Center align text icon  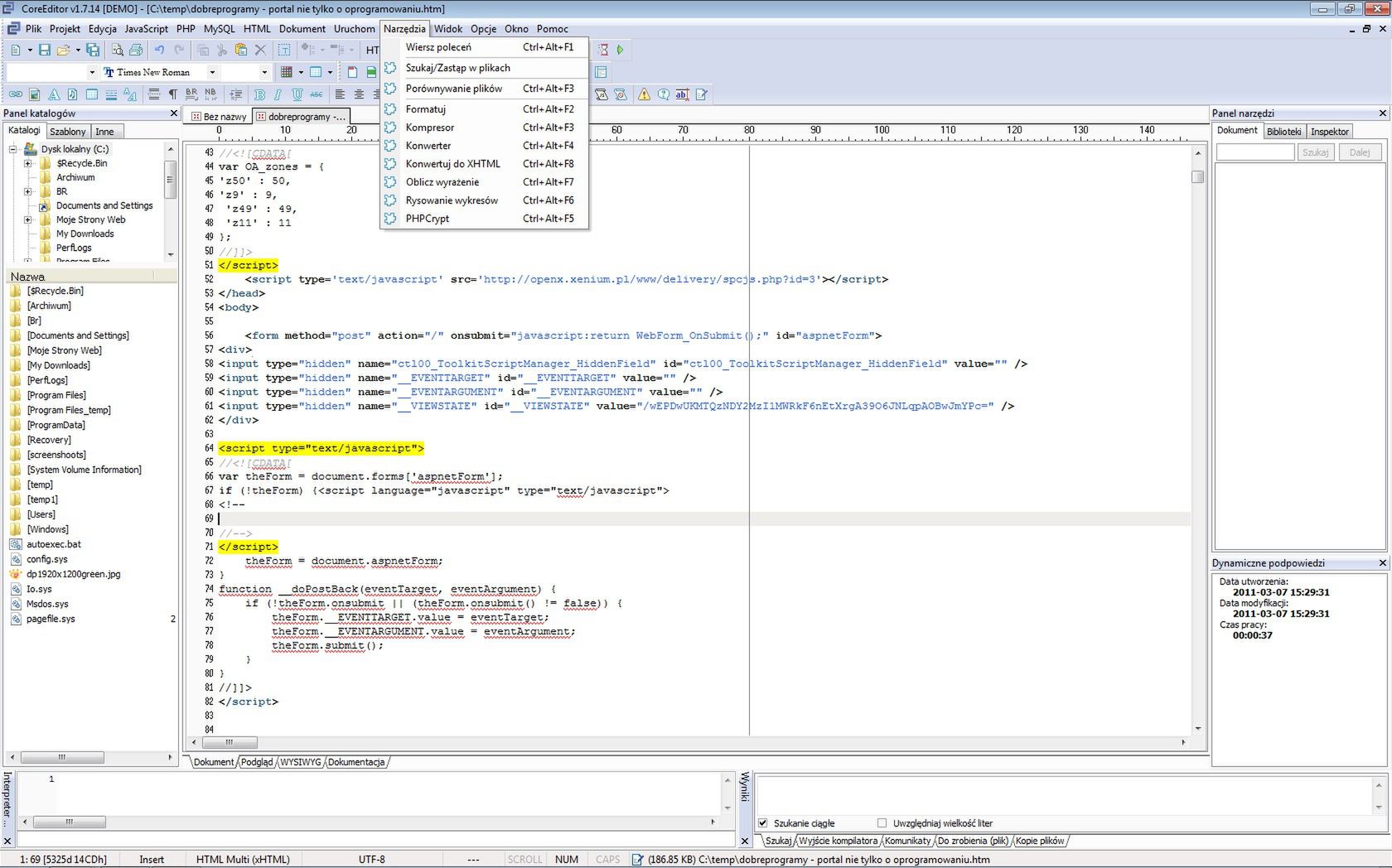(x=359, y=94)
